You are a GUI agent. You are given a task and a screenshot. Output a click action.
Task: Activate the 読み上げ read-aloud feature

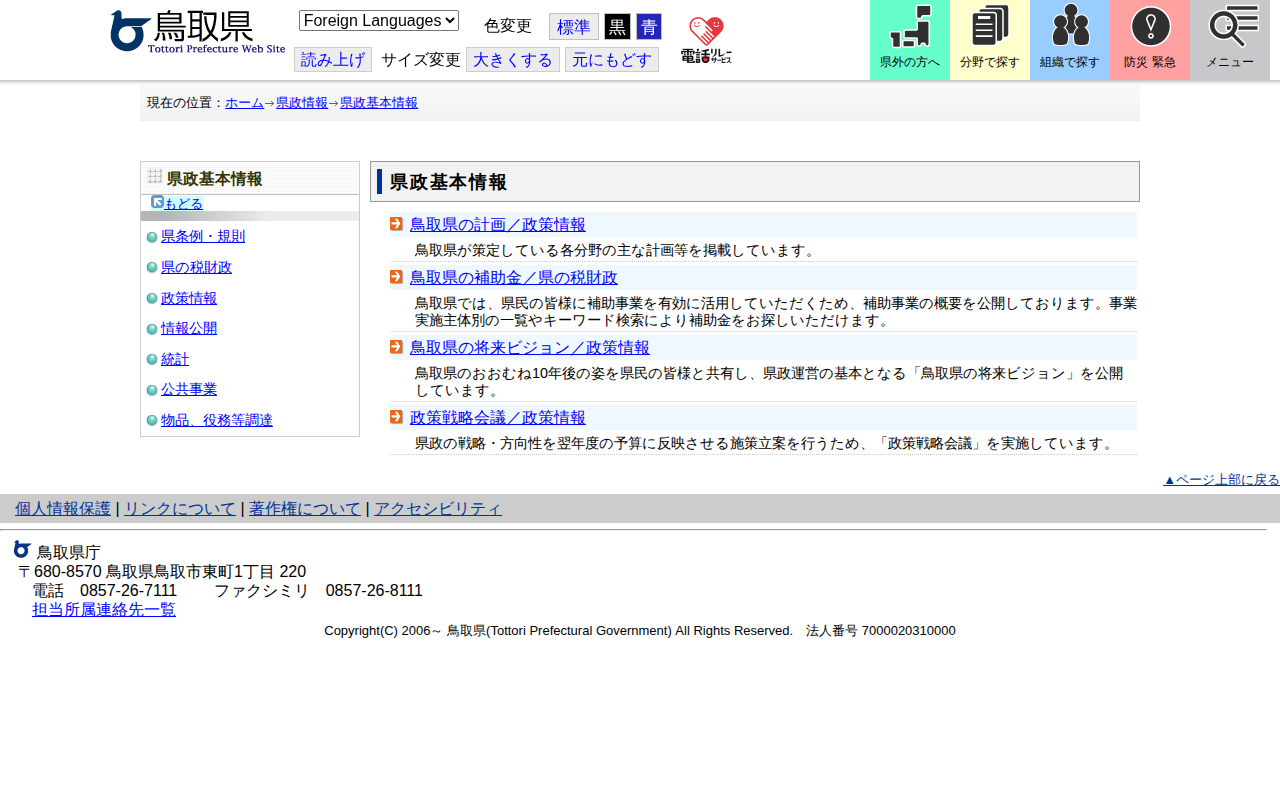332,60
